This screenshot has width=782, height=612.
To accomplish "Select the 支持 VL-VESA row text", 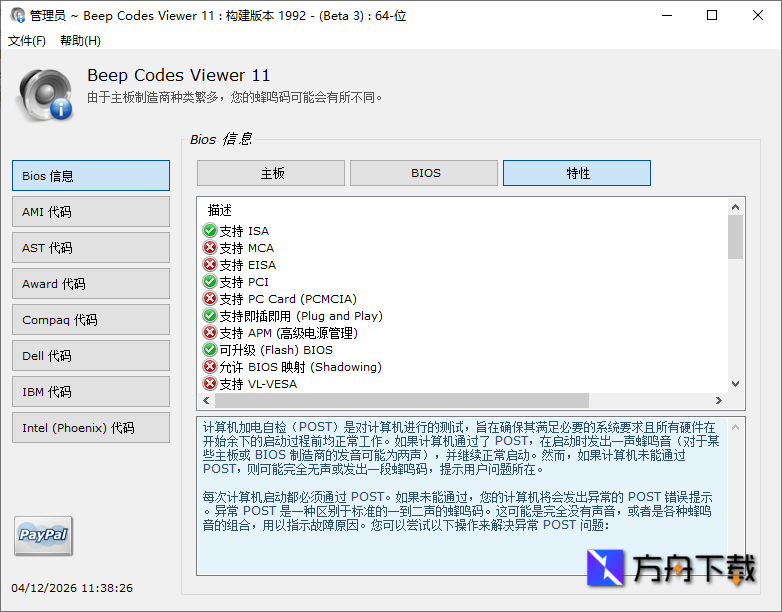I will pos(258,384).
